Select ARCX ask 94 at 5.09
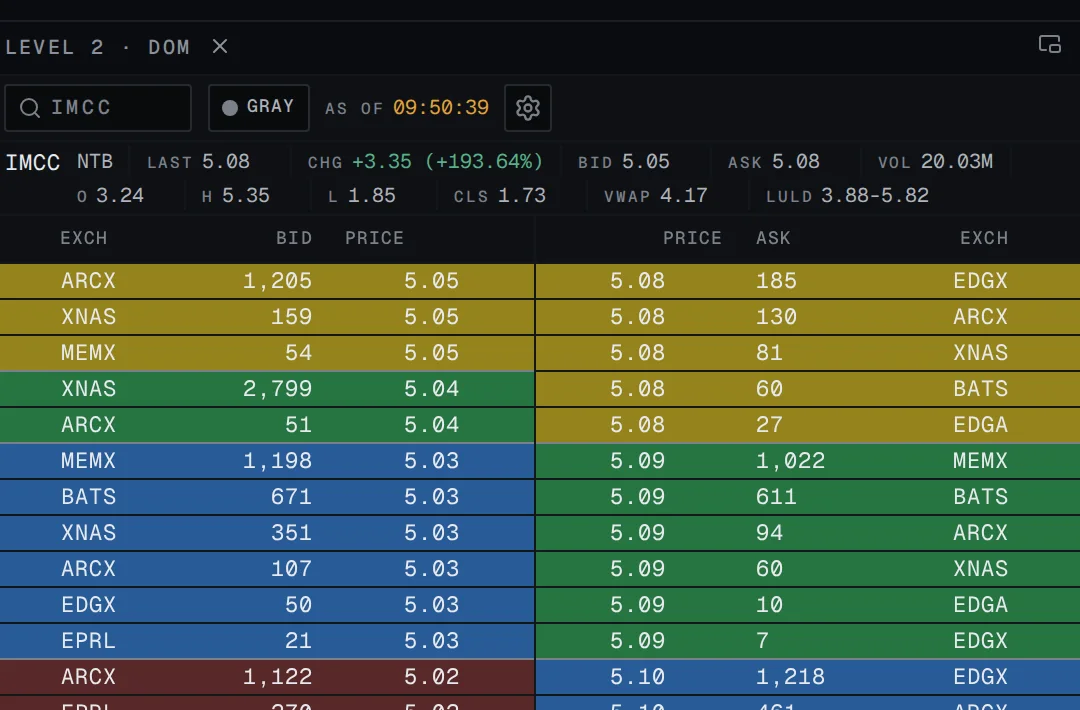Screen dimensions: 1080x710 tap(808, 533)
